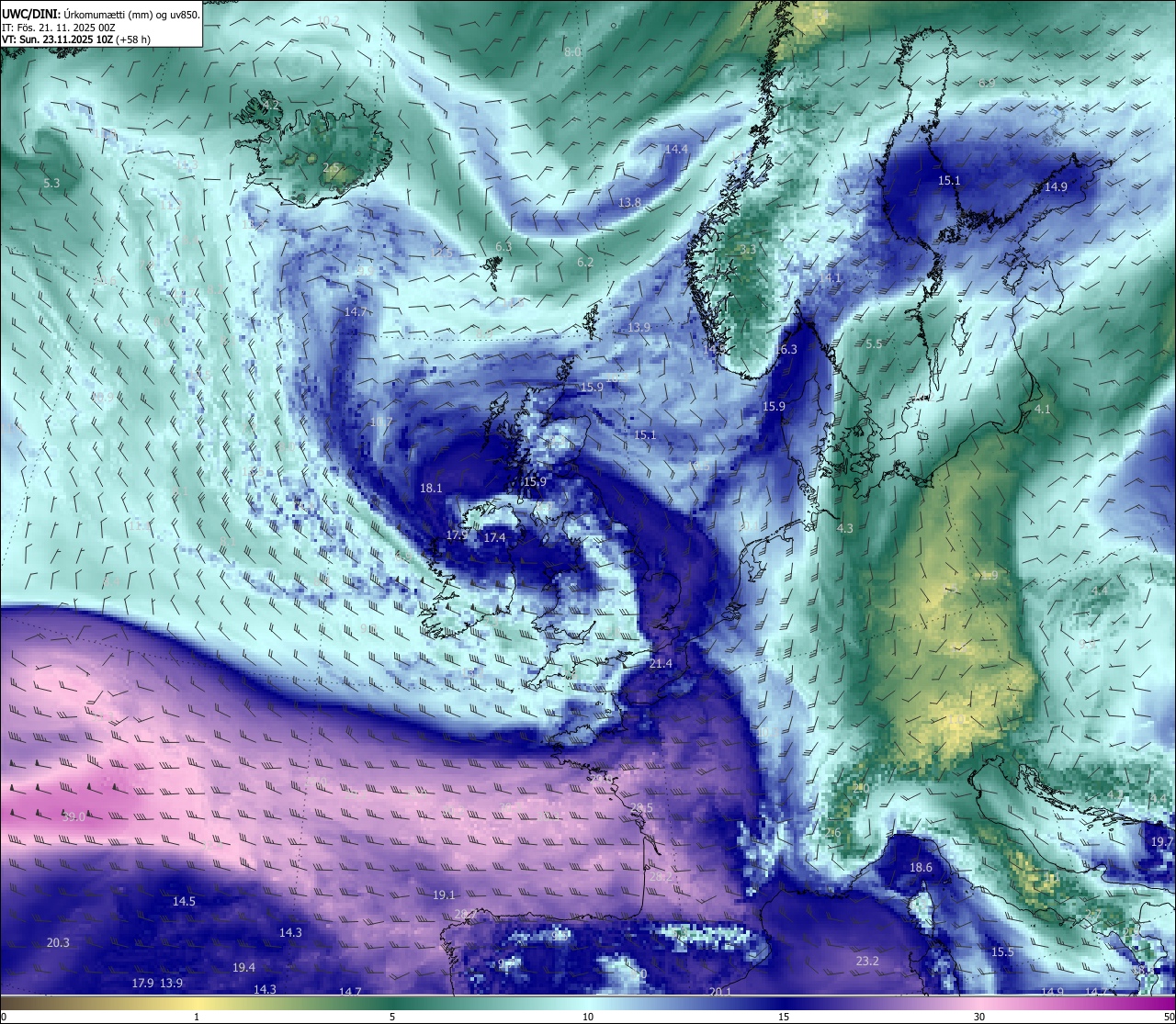Click the 18.1 value label
The image size is (1176, 1024).
(431, 489)
